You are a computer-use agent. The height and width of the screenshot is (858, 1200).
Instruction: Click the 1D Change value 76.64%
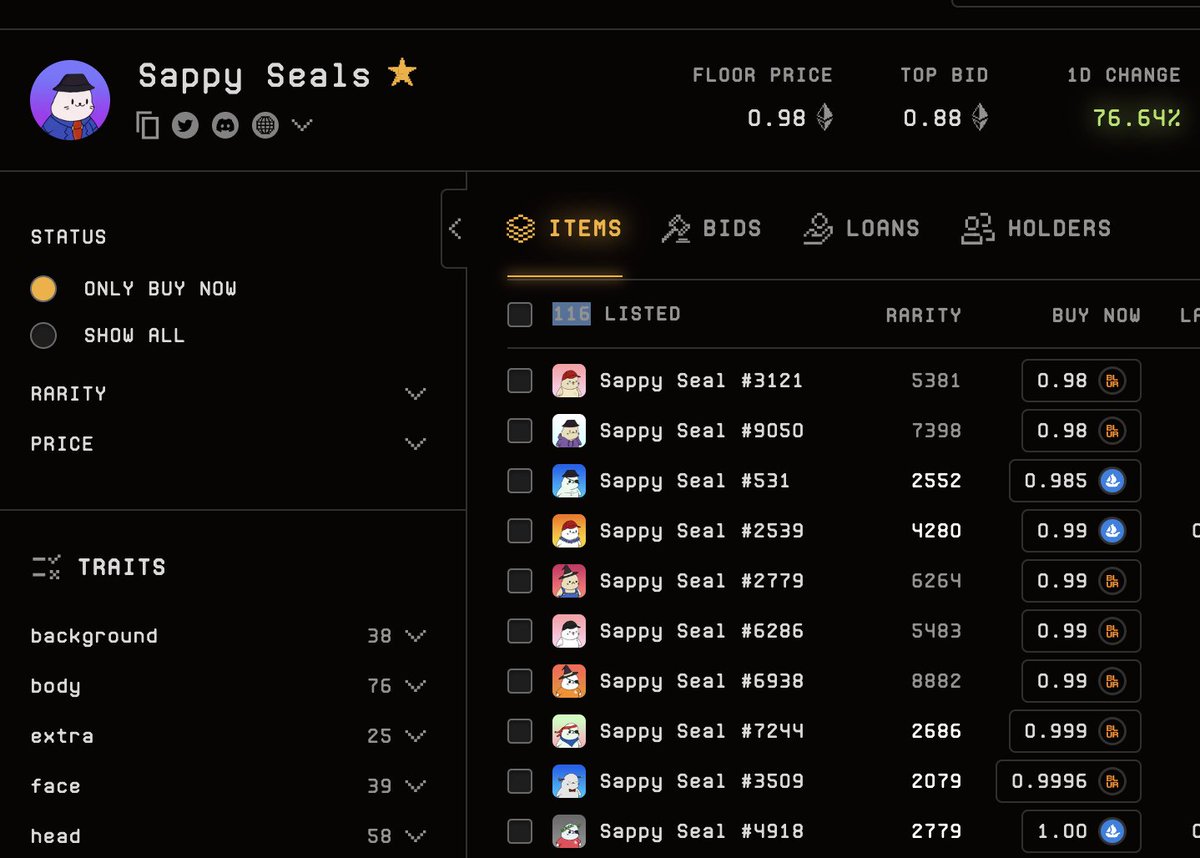(1136, 118)
